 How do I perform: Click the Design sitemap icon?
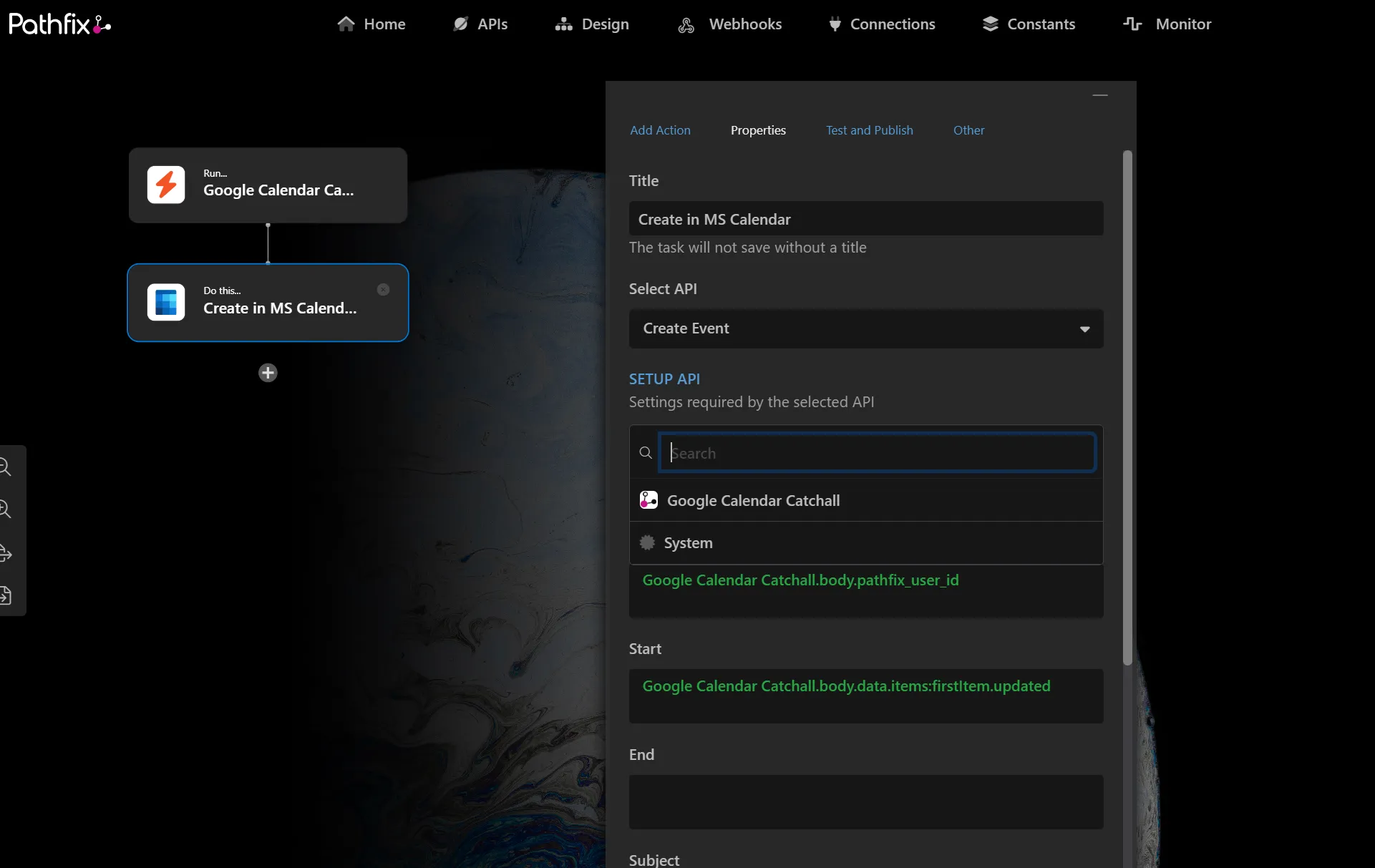coord(564,24)
